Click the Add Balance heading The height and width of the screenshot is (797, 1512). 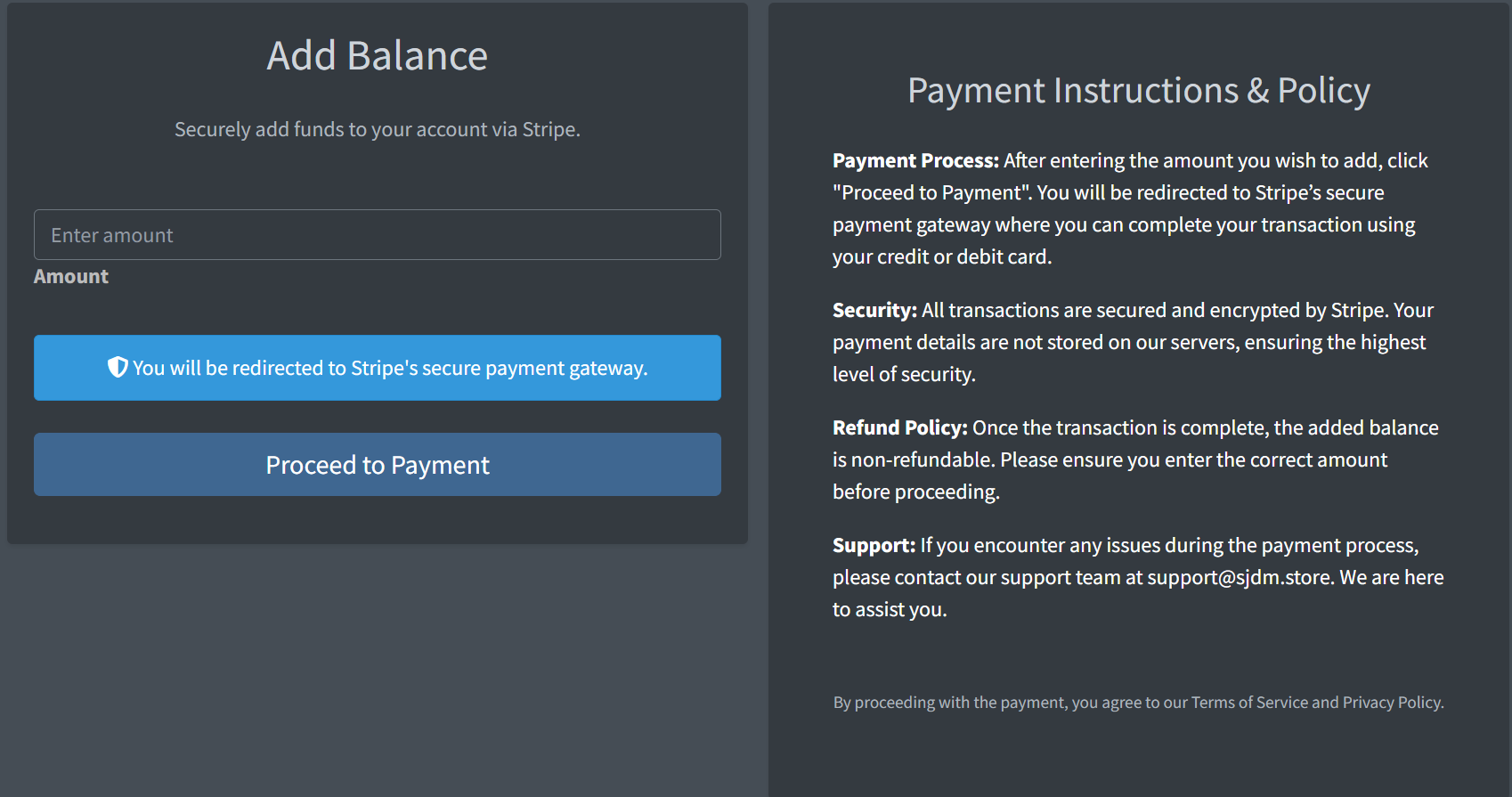pyautogui.click(x=378, y=56)
